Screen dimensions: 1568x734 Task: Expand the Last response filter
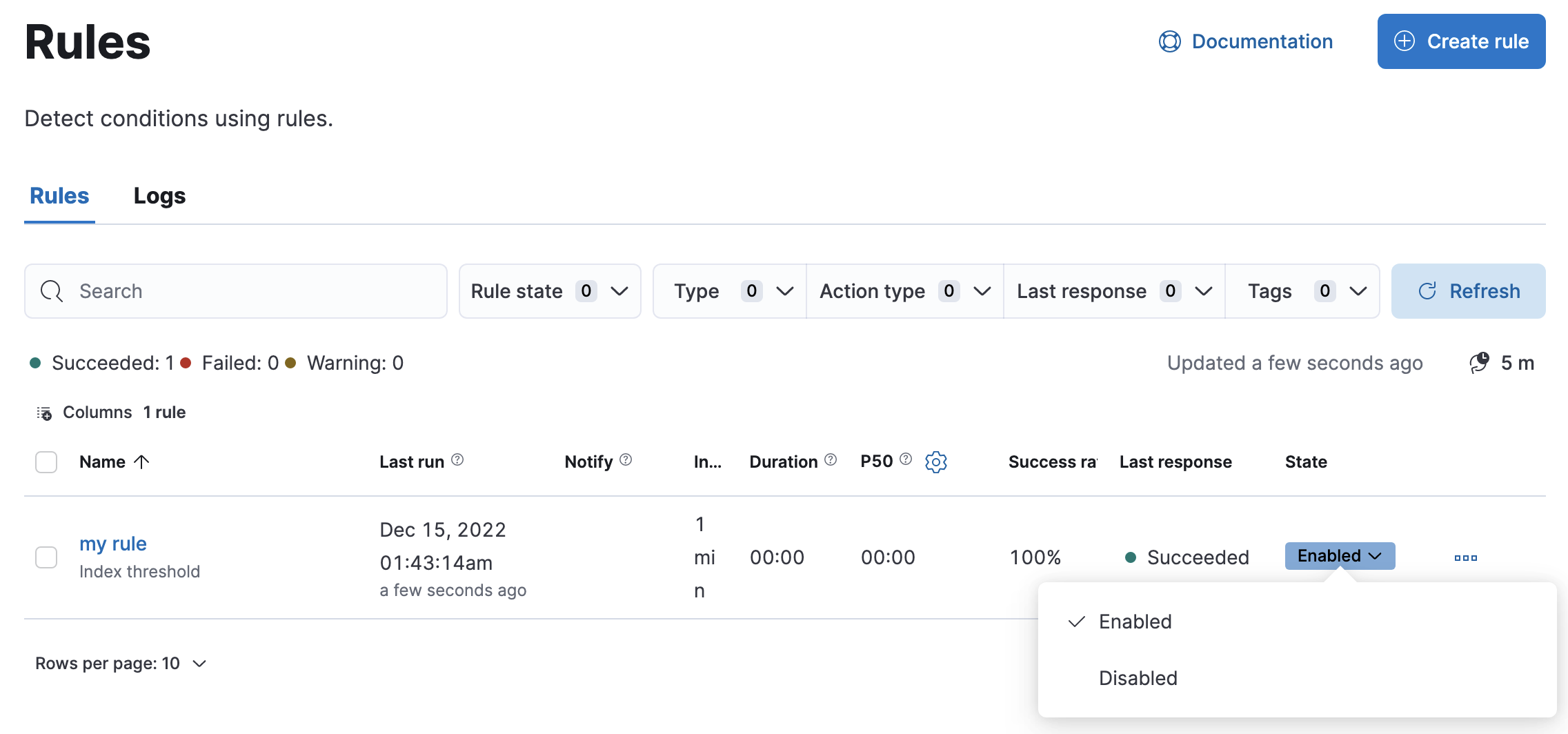pos(1114,291)
